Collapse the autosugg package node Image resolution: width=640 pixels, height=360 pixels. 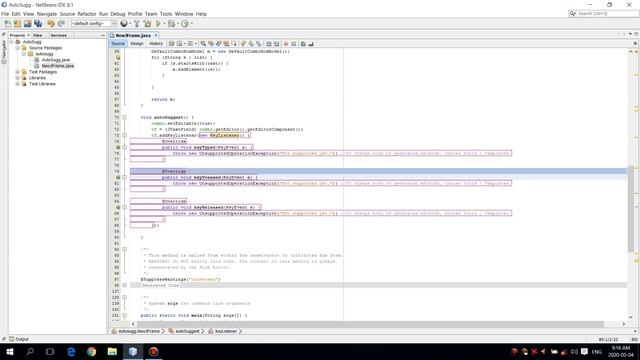[x=24, y=54]
